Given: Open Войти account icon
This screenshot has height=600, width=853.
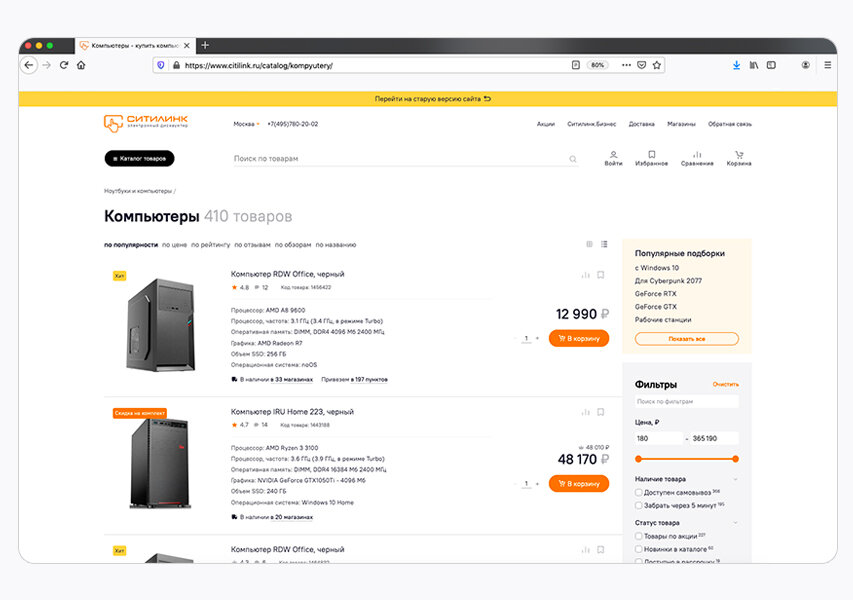Looking at the screenshot, I should tap(613, 158).
